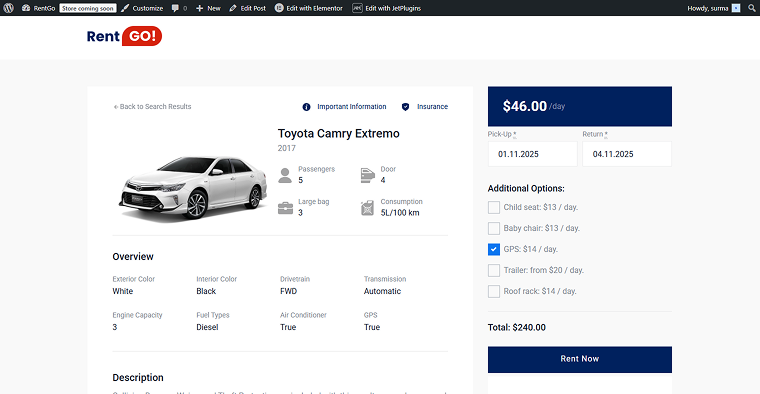Click the 5L/100 km consumption value
The height and width of the screenshot is (394, 760).
(400, 213)
